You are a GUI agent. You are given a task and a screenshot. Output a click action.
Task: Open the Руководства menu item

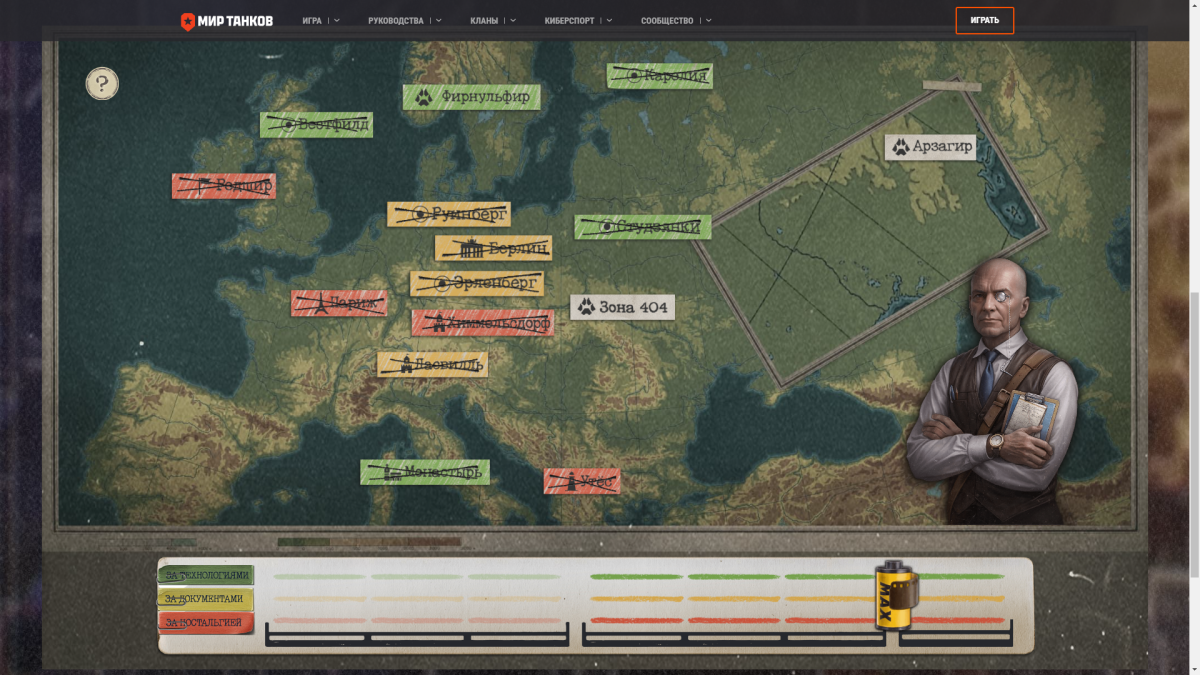click(x=395, y=20)
